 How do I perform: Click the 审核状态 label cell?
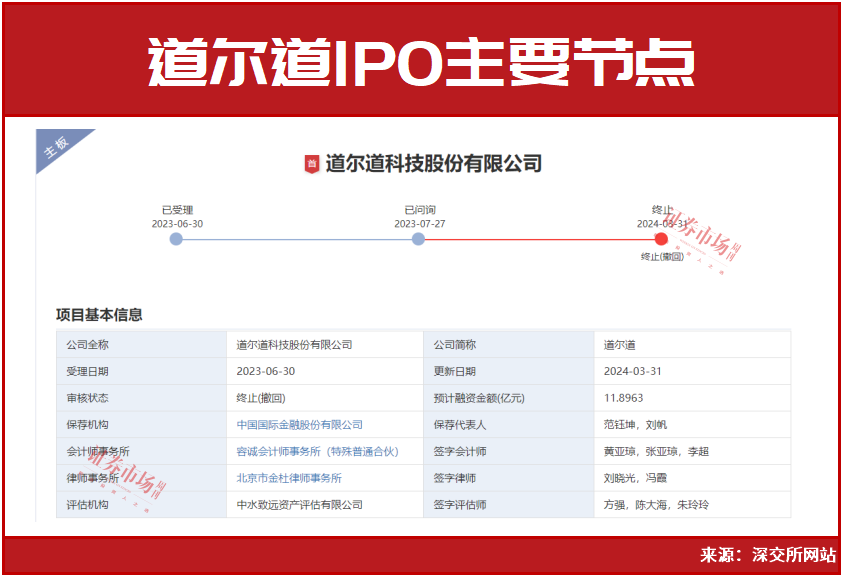click(141, 398)
